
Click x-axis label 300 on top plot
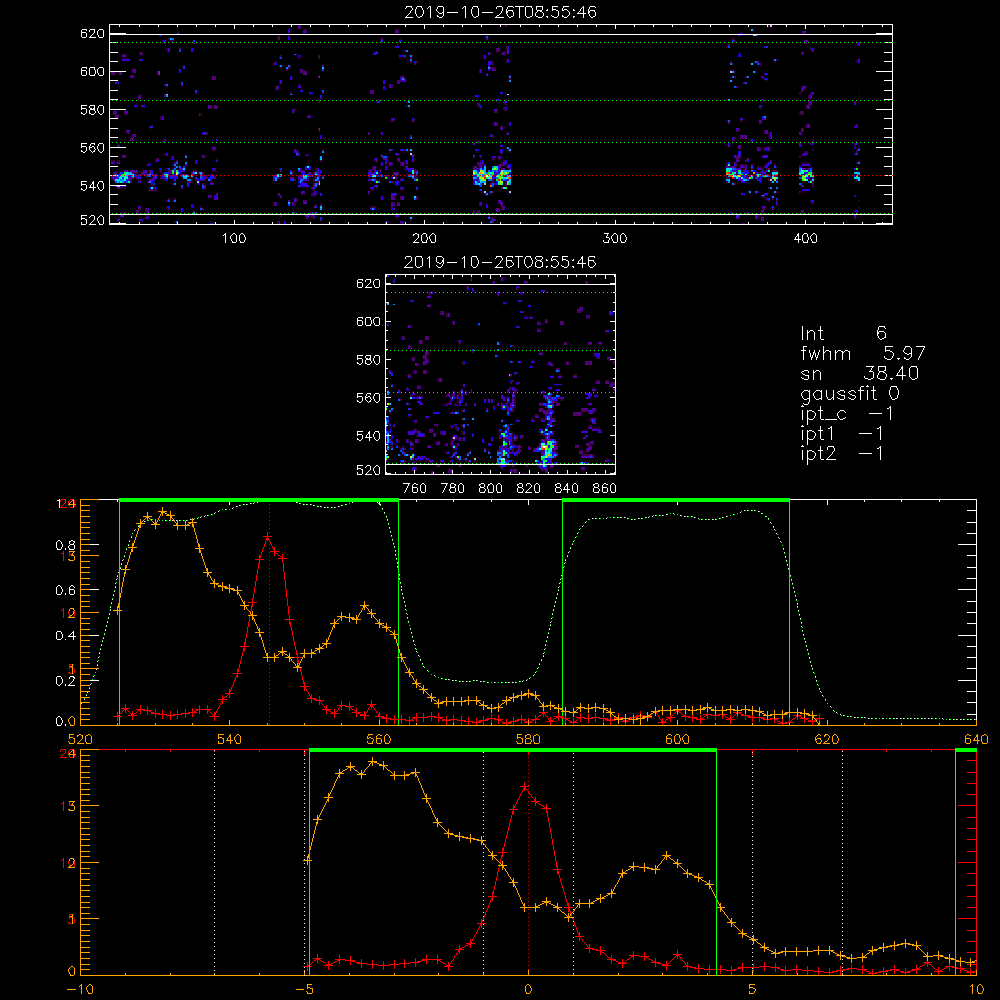[x=615, y=239]
